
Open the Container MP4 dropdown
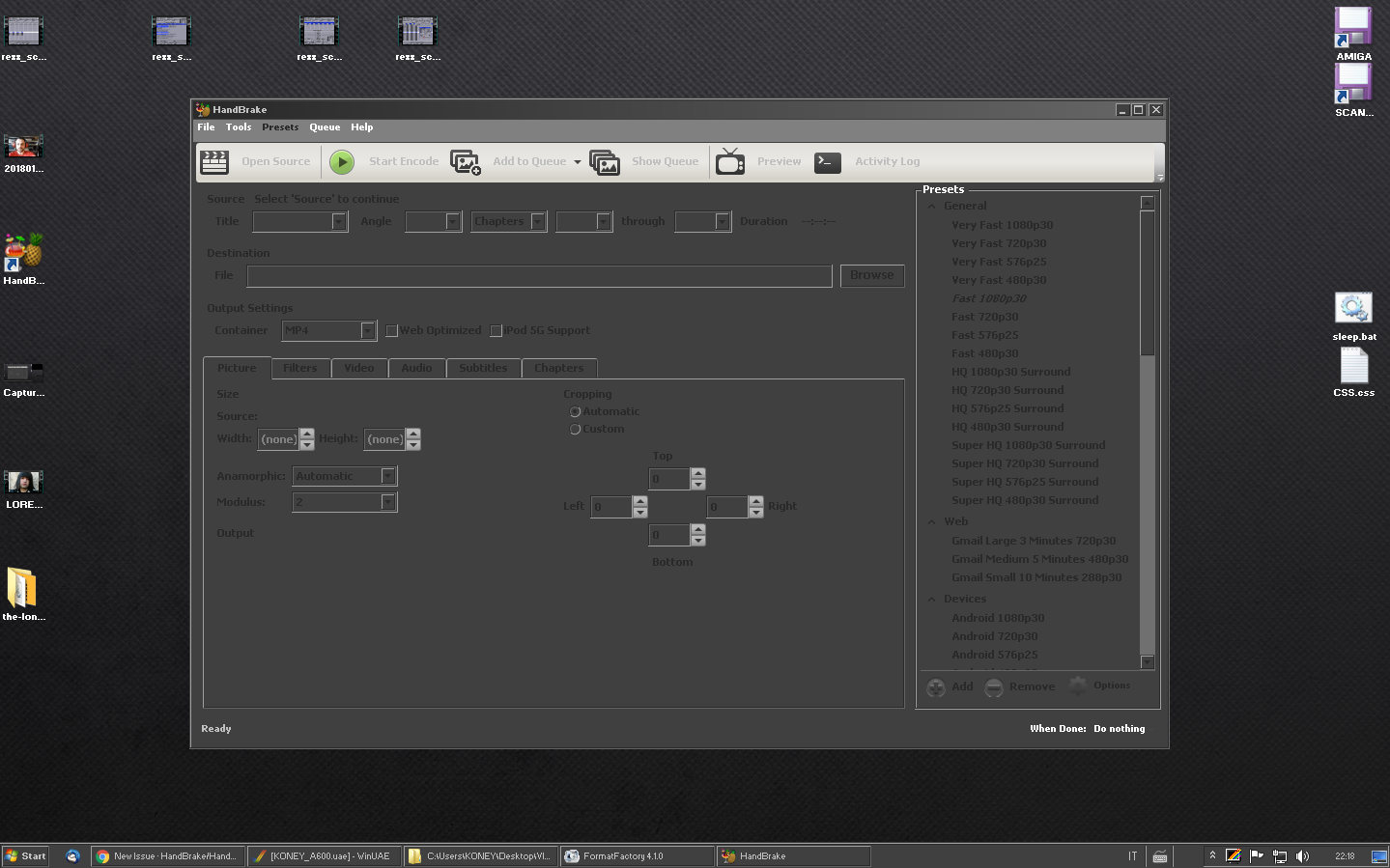(368, 330)
